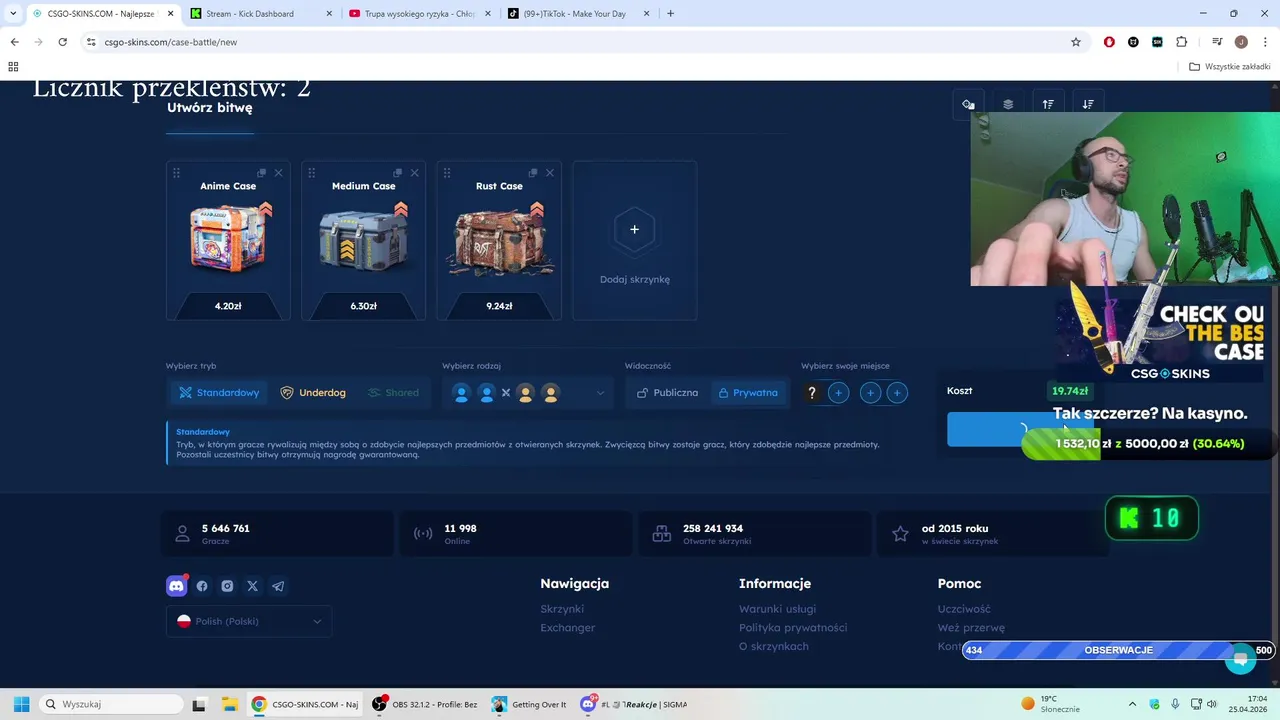
Task: Click the Medium Case crate image
Action: point(364,239)
